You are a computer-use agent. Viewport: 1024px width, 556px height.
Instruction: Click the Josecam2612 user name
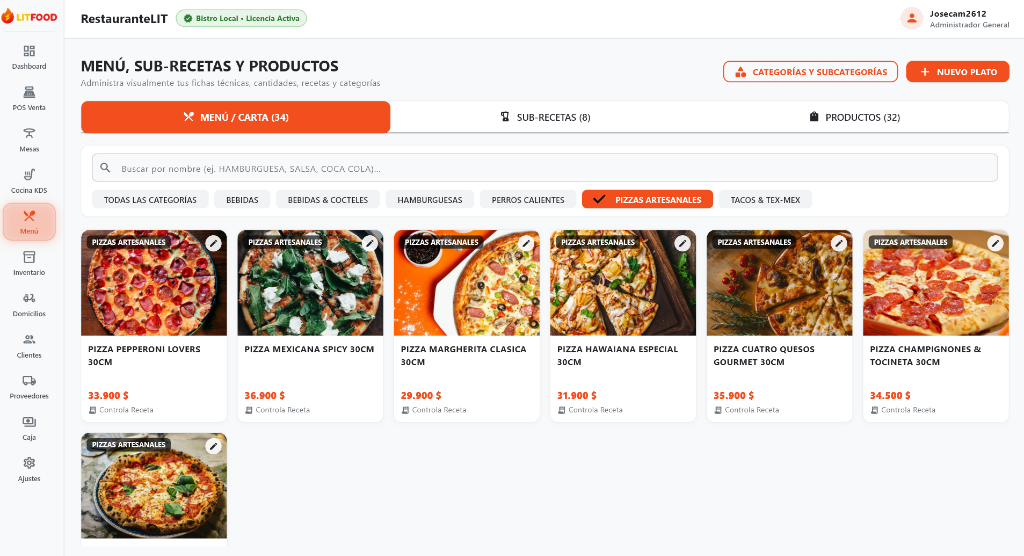click(957, 14)
